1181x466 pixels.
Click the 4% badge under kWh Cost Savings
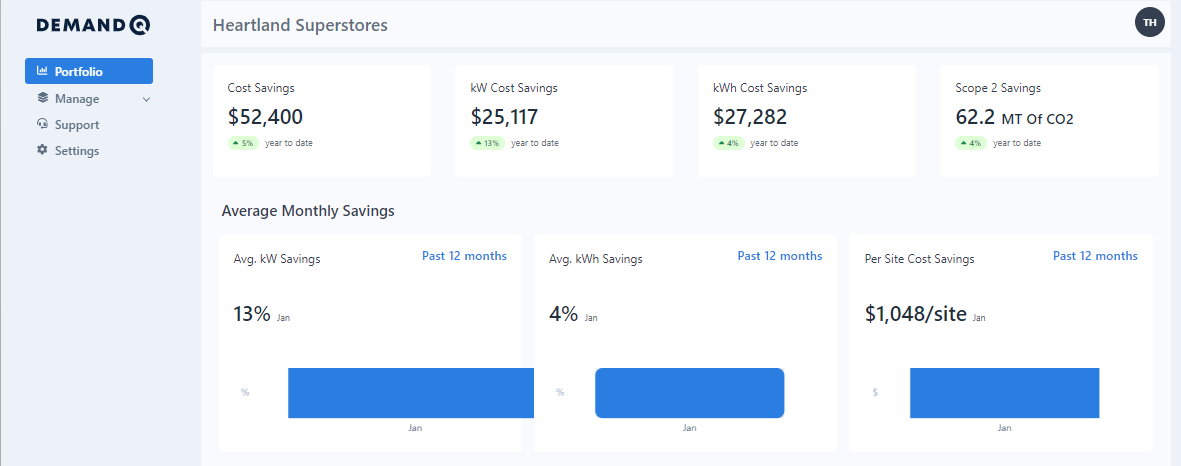pos(728,142)
